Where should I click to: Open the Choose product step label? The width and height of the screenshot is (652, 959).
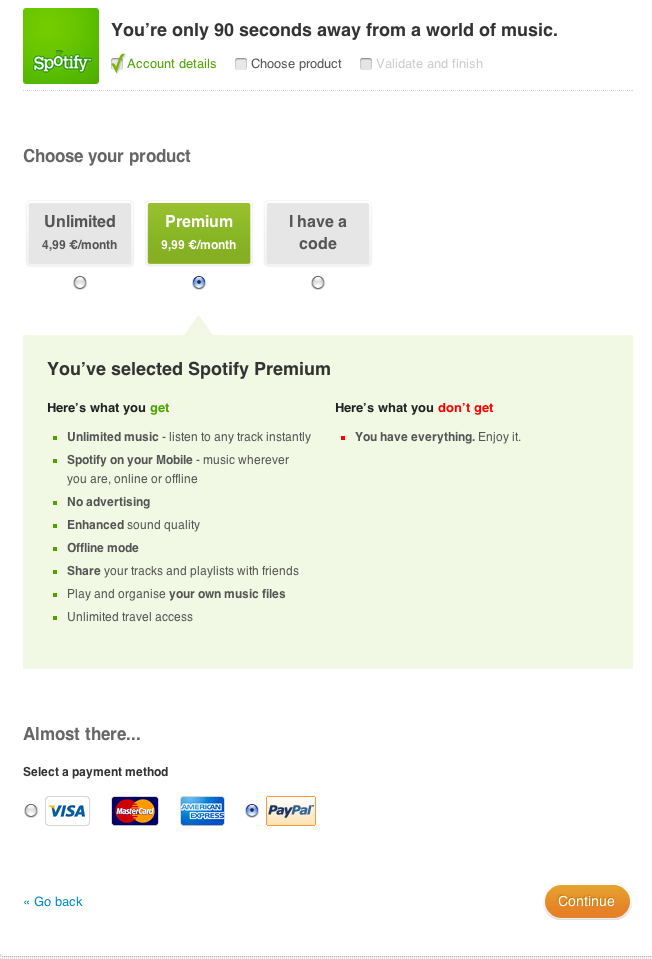pyautogui.click(x=296, y=64)
